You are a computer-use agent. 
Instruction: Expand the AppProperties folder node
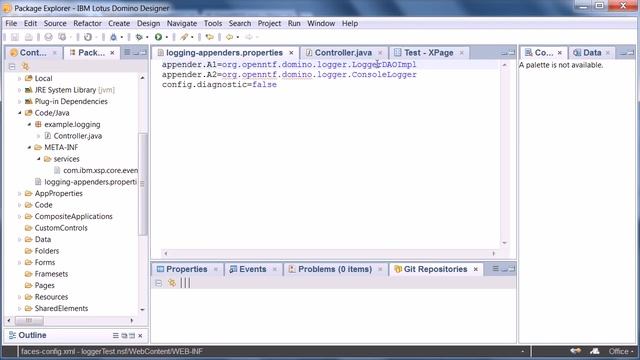coord(19,193)
